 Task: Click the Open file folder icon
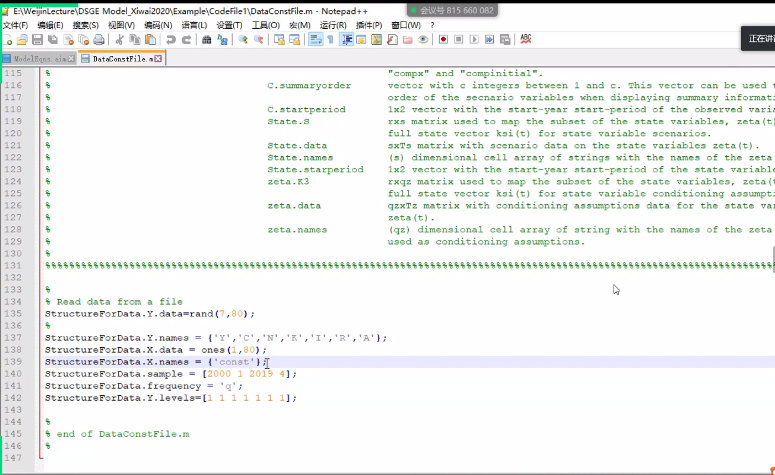click(x=22, y=40)
